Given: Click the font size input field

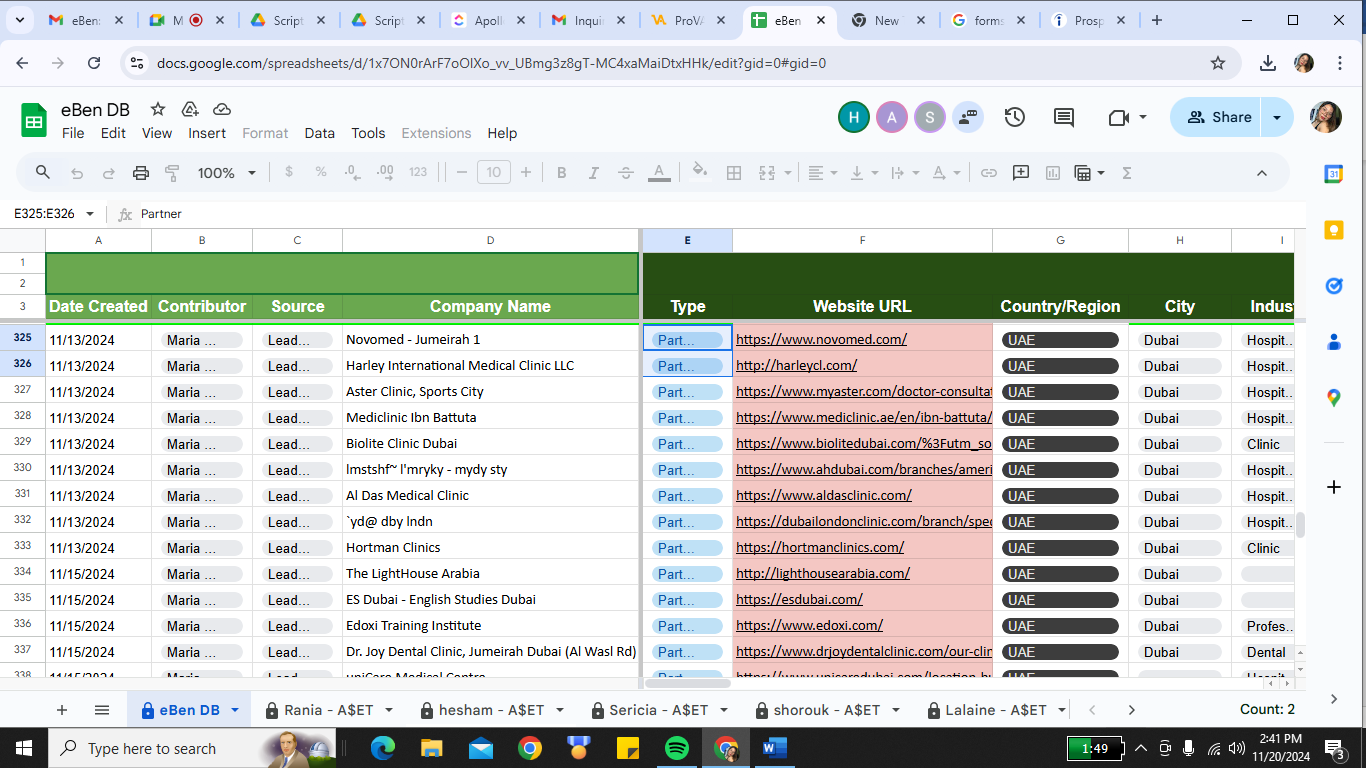Looking at the screenshot, I should [494, 173].
